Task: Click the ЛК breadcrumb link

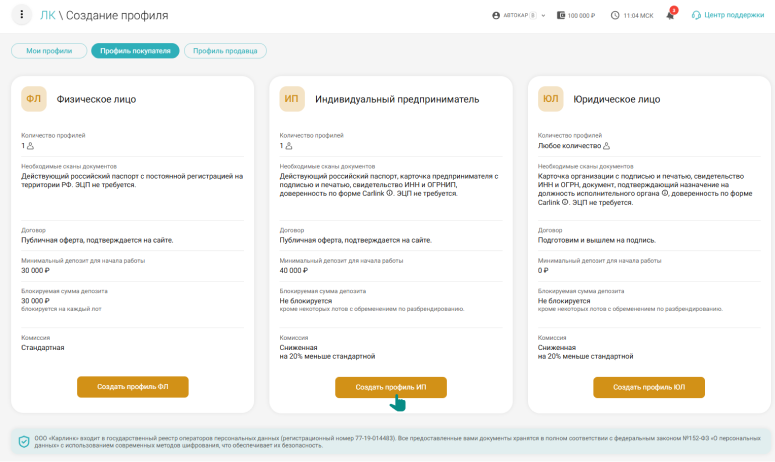Action: (x=47, y=16)
